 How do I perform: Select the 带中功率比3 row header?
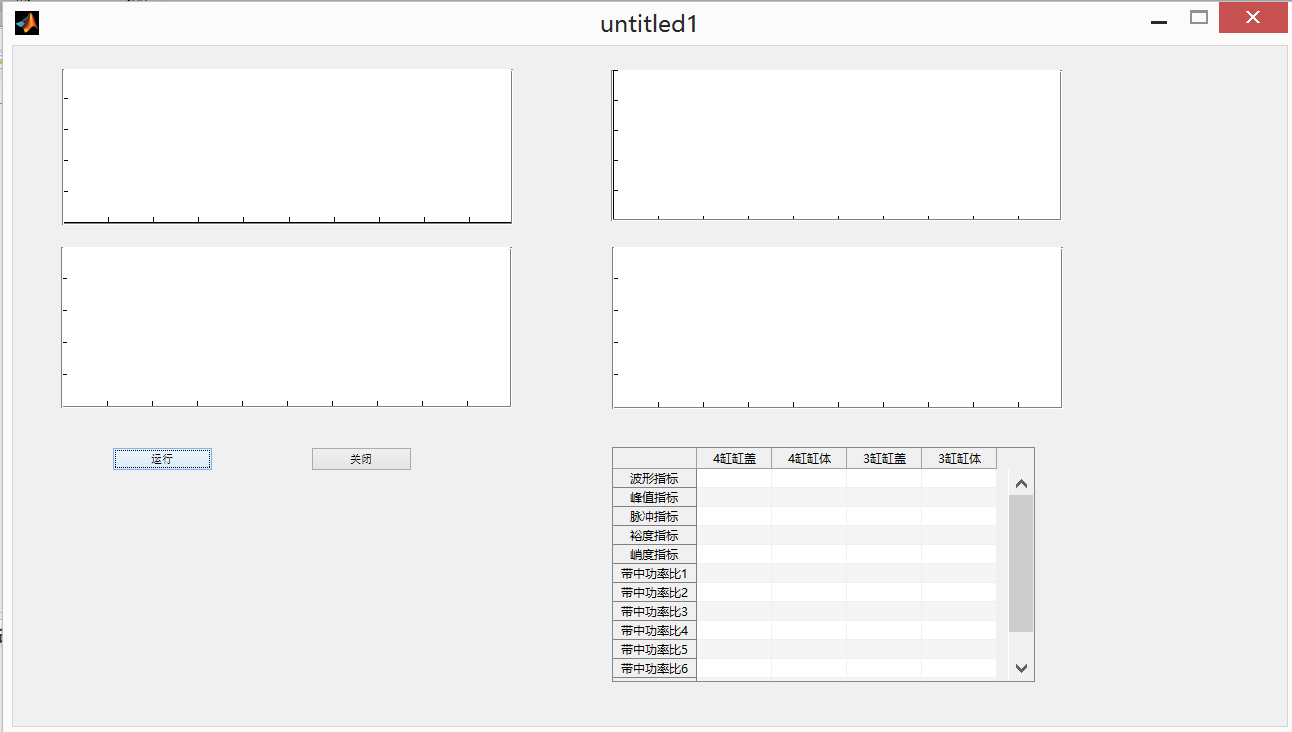click(x=654, y=611)
